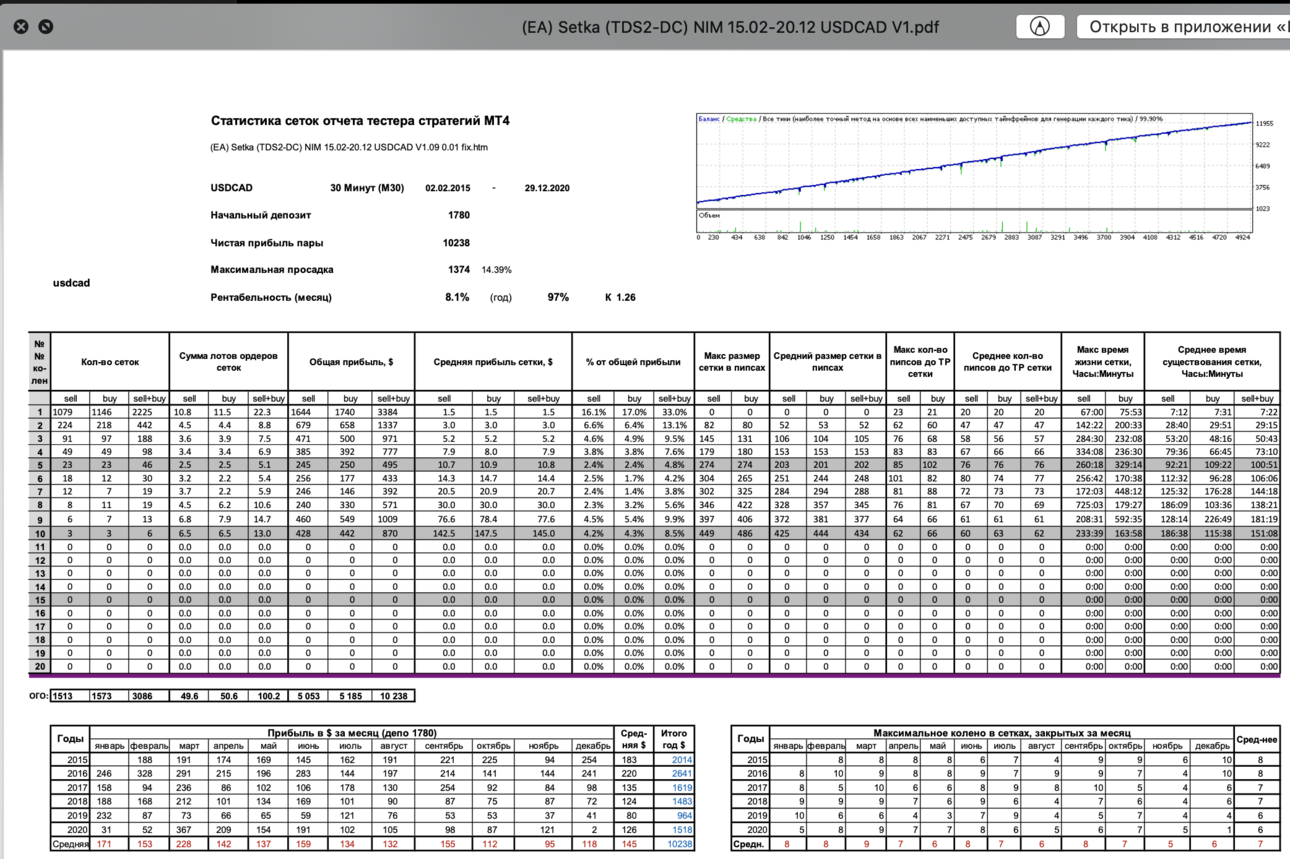
Task: Click the totals cell '3086'
Action: (149, 695)
